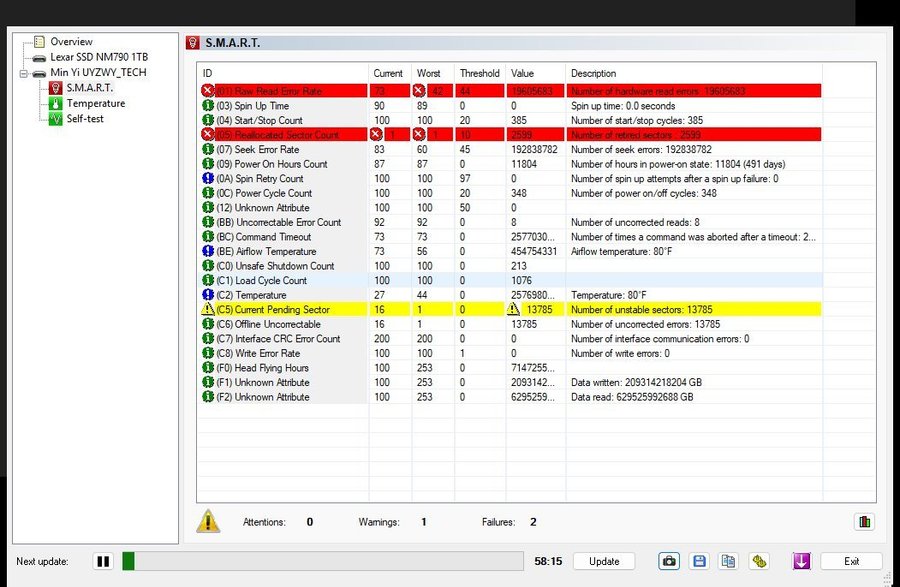
Task: Select Overview in the tree
Action: click(71, 42)
